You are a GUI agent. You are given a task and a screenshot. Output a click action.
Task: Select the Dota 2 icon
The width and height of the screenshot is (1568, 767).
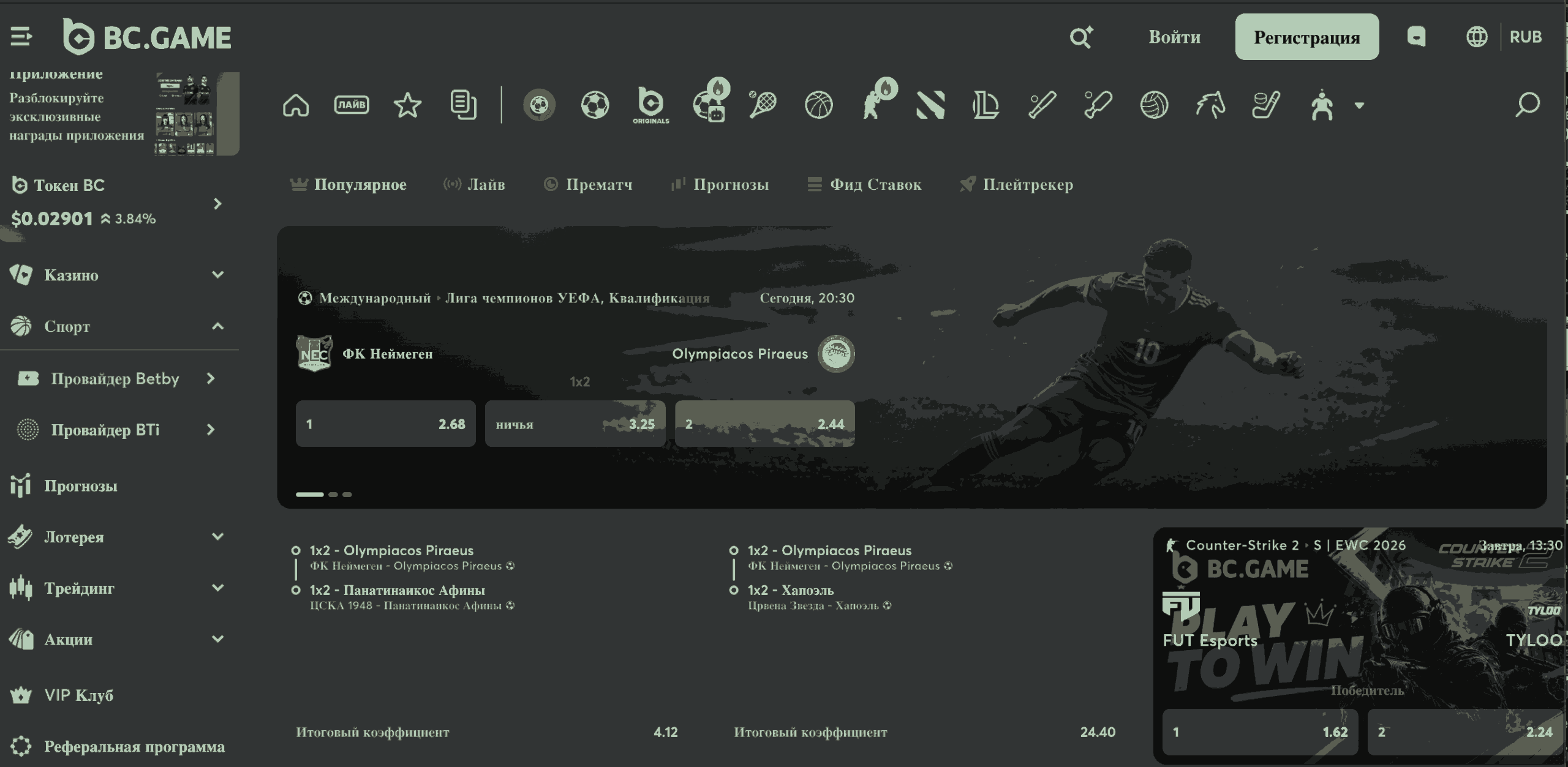(930, 105)
